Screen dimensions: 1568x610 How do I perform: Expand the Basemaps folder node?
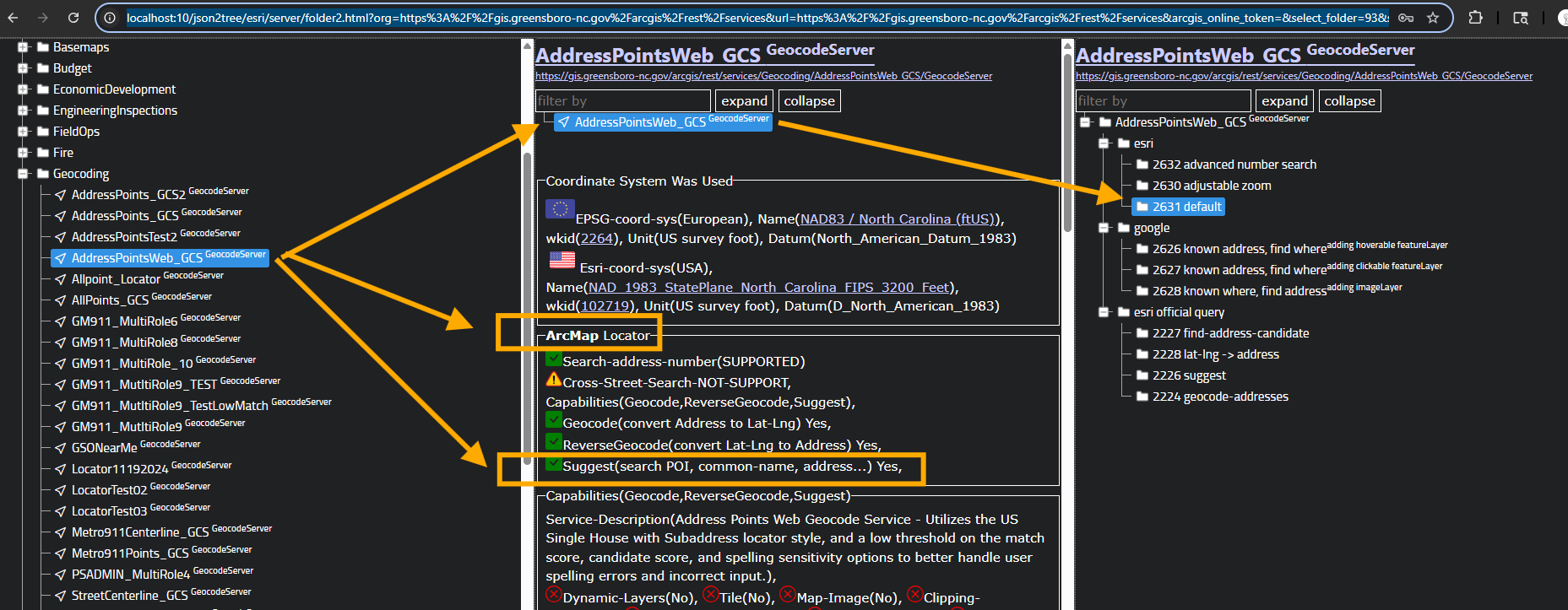pyautogui.click(x=23, y=47)
